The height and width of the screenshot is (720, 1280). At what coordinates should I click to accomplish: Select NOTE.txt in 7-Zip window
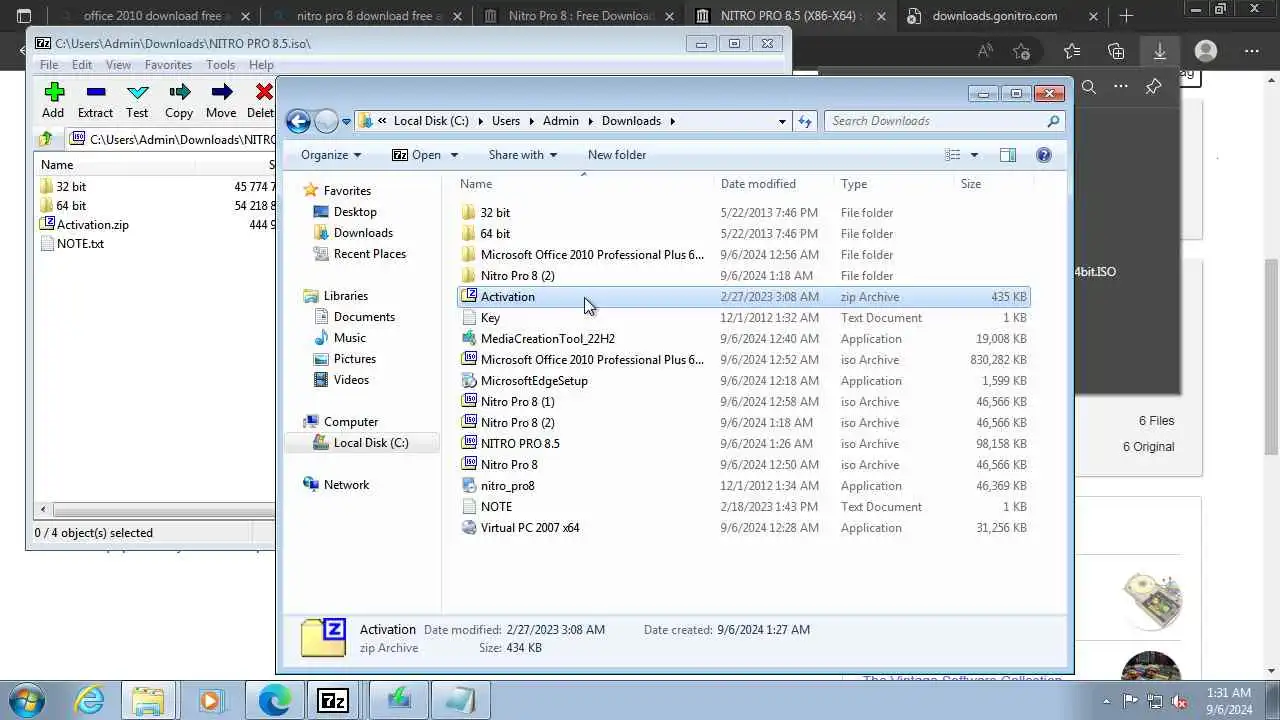pos(80,244)
